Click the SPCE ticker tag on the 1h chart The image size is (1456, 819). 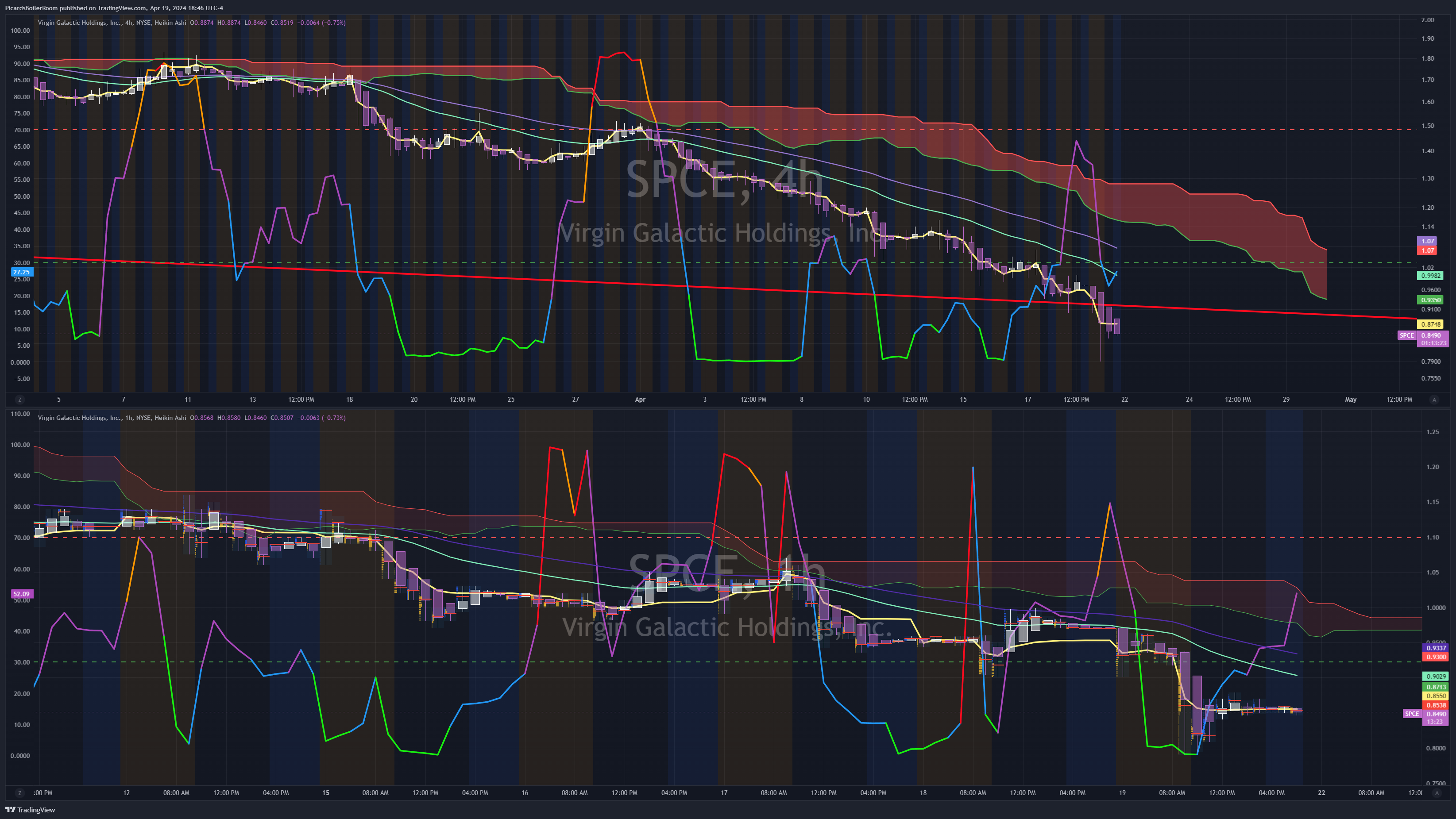pyautogui.click(x=1412, y=714)
